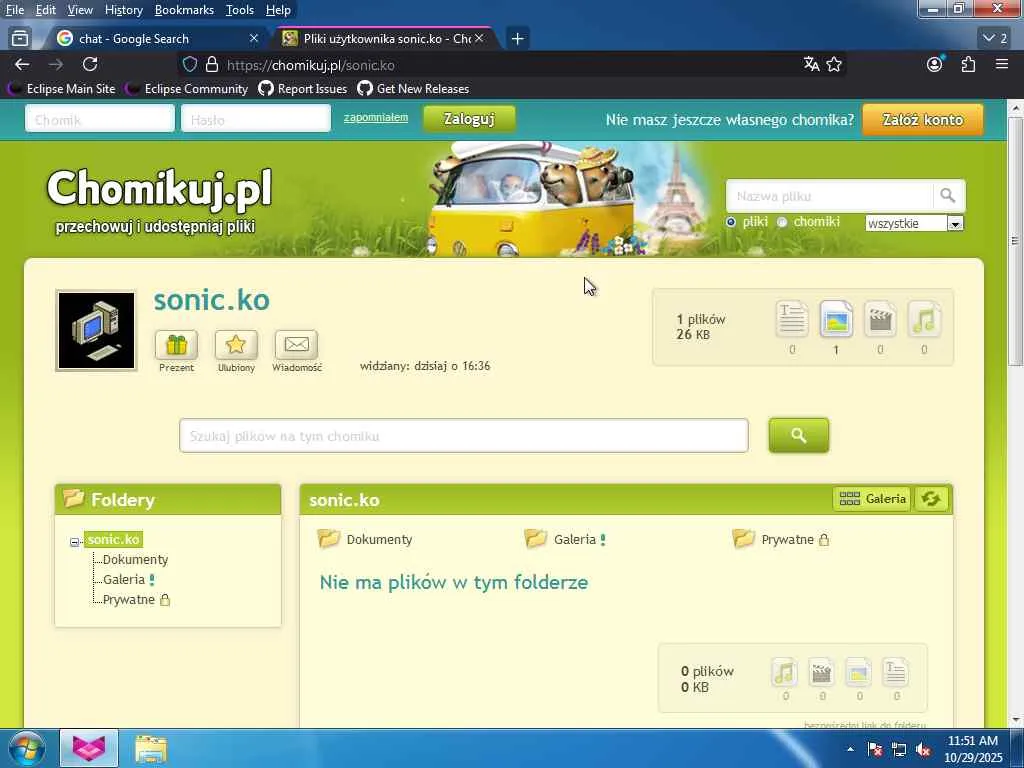Click the page vertical scrollbar thumb
Viewport: 1024px width, 768px height.
(1015, 242)
